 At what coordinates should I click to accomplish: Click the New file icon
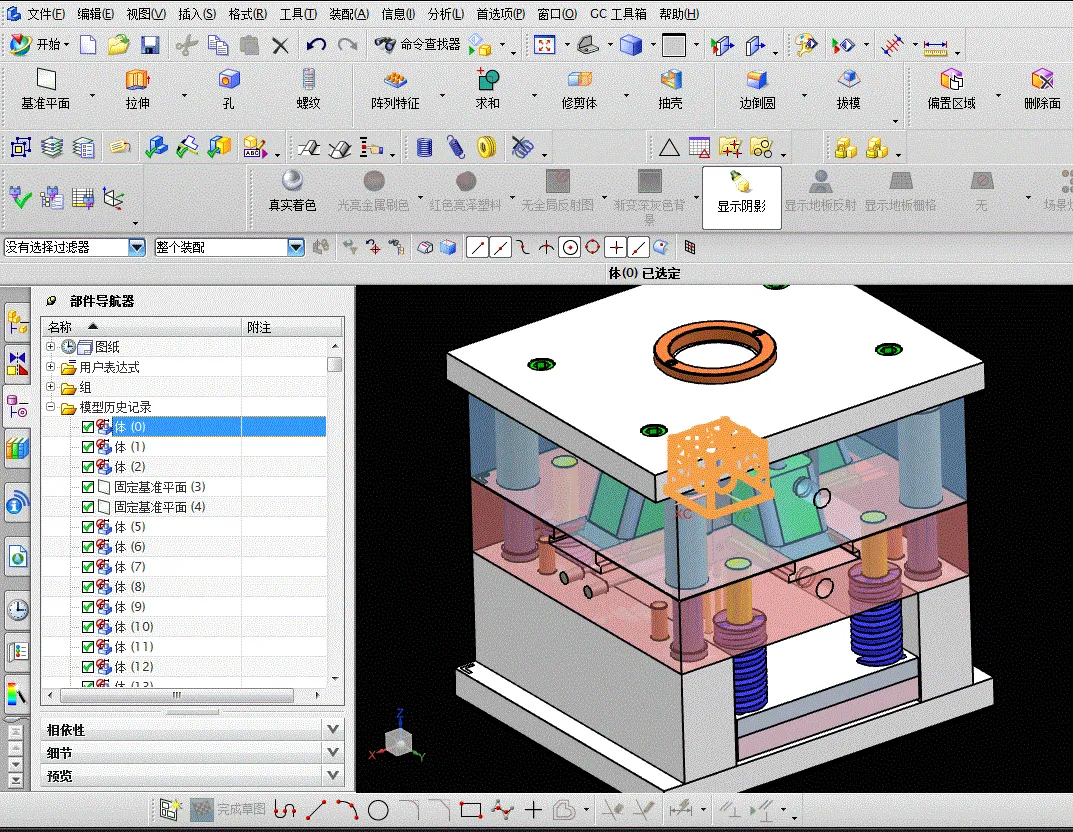pos(88,45)
